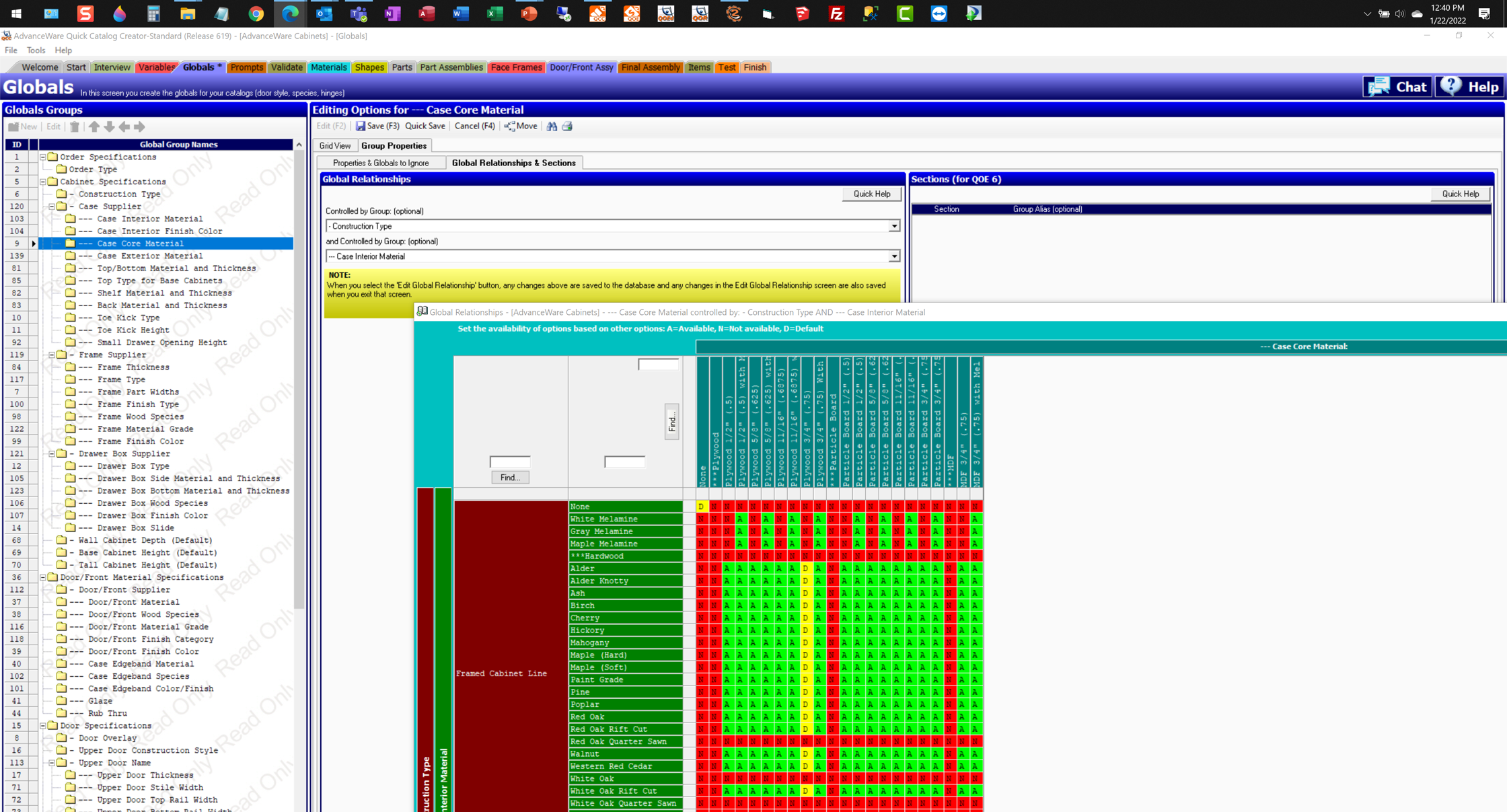This screenshot has height=812, width=1507.
Task: Collapse the Cabinet Specifications tree node
Action: pos(43,182)
